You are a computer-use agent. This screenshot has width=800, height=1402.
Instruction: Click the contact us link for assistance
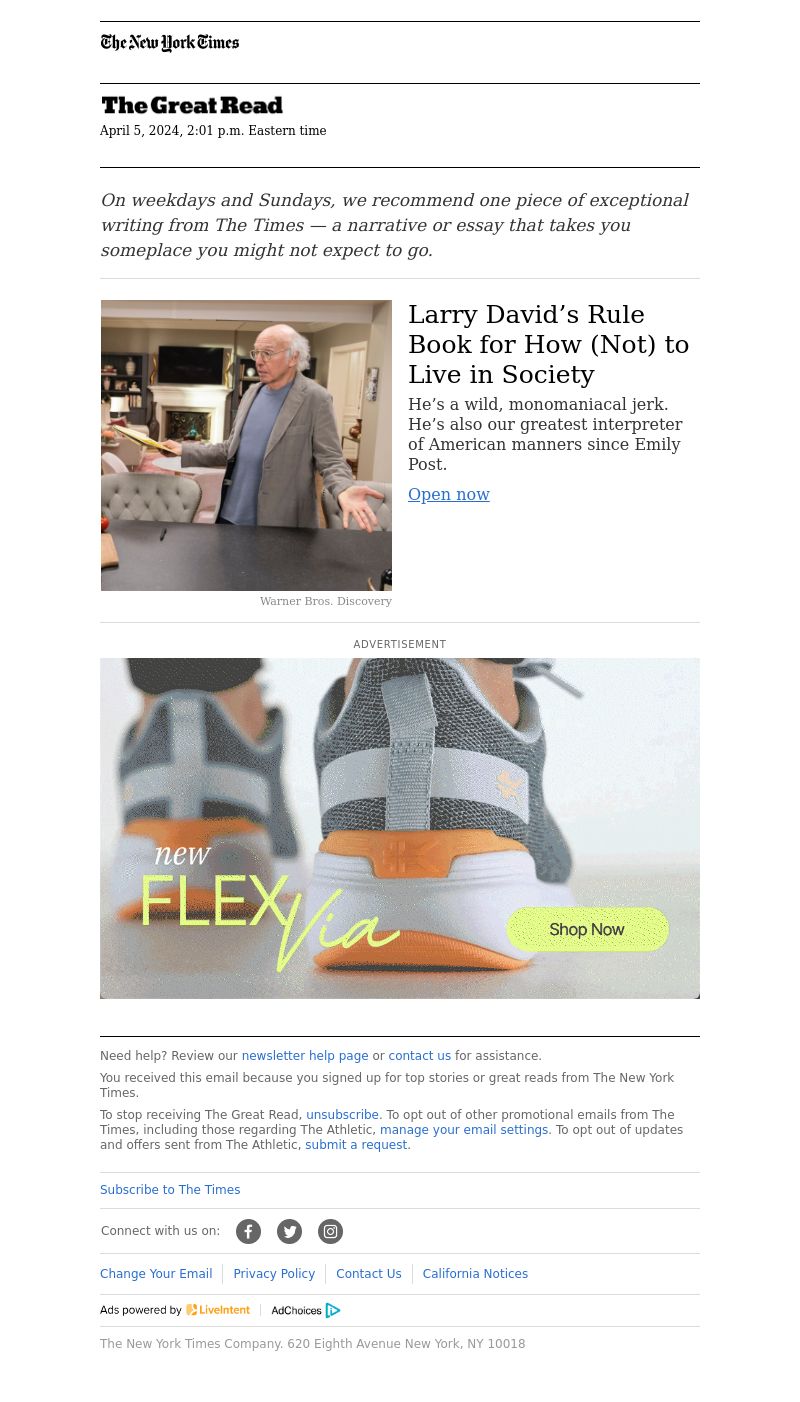coord(419,1056)
